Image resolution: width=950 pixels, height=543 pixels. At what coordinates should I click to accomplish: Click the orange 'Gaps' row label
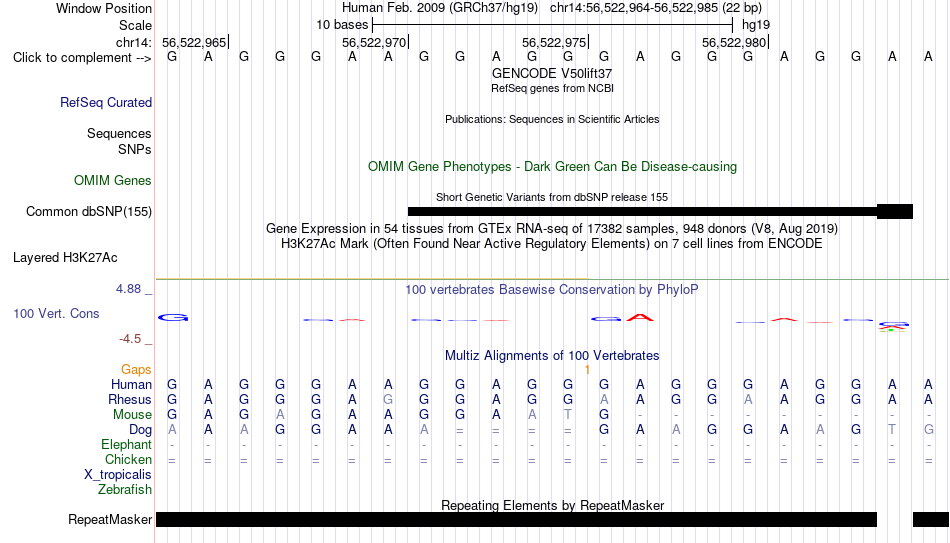click(x=136, y=370)
